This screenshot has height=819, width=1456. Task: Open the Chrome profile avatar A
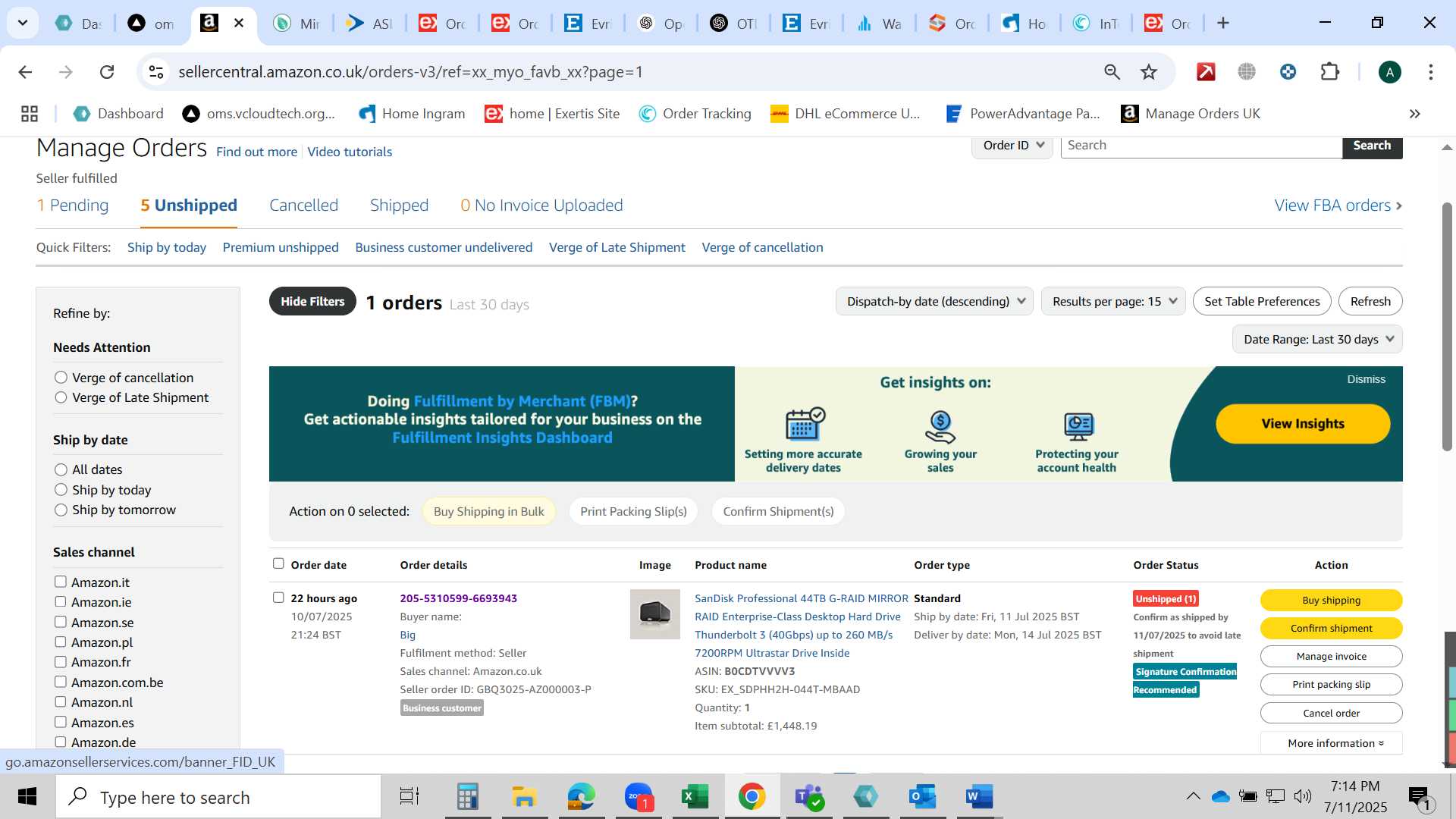click(x=1389, y=72)
